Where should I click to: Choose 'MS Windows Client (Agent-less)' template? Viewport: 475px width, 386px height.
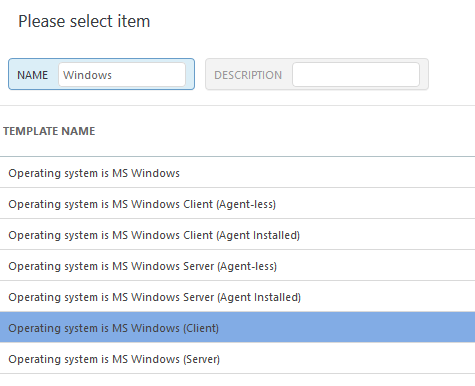point(237,204)
